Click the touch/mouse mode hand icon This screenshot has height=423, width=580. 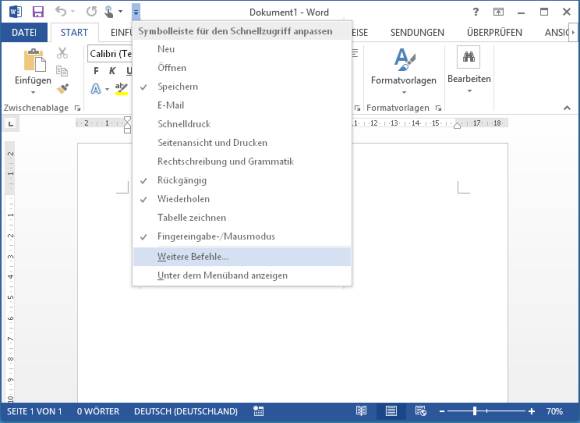point(109,12)
